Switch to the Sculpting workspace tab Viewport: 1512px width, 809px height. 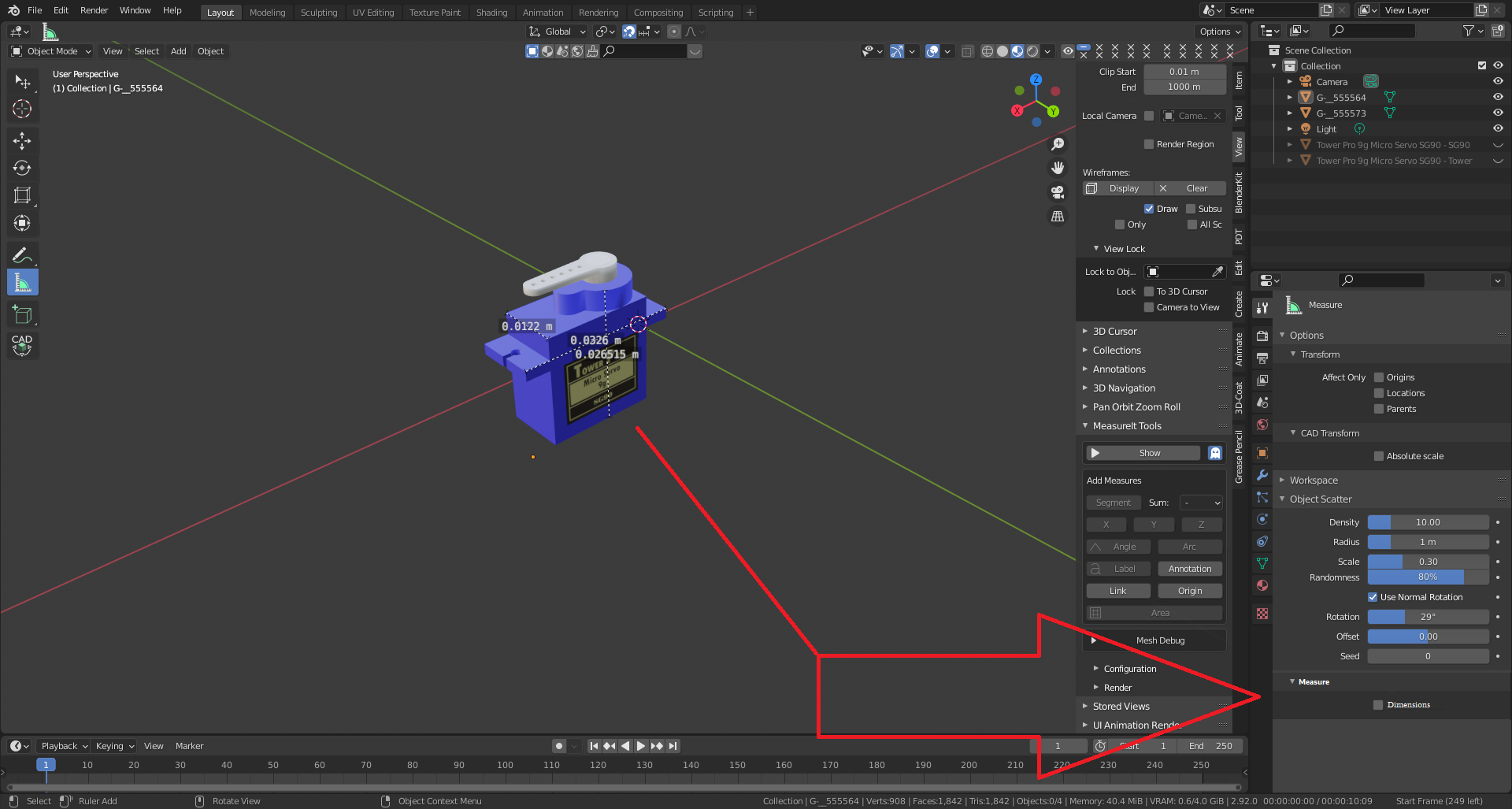(x=319, y=12)
